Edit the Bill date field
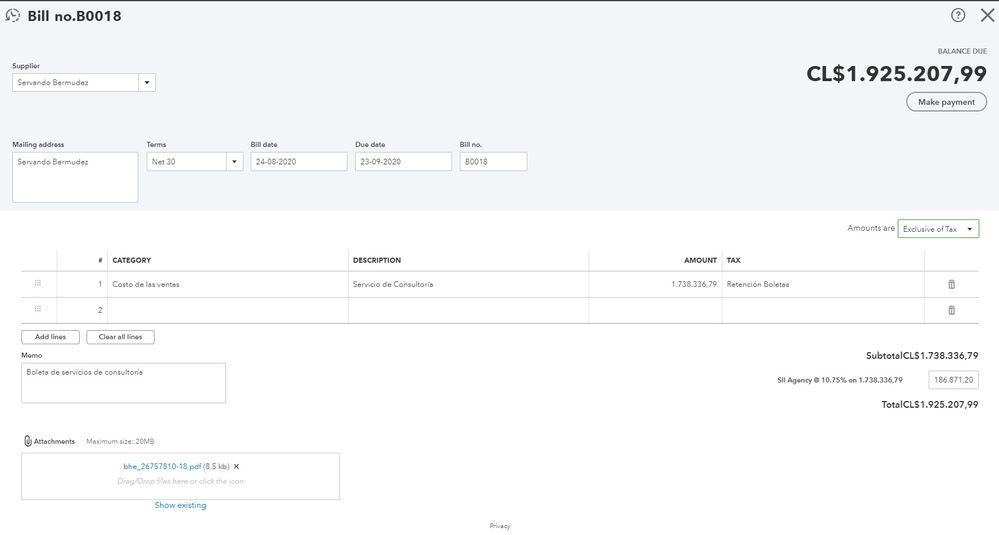Viewport: 999px width, 535px height. [x=299, y=162]
